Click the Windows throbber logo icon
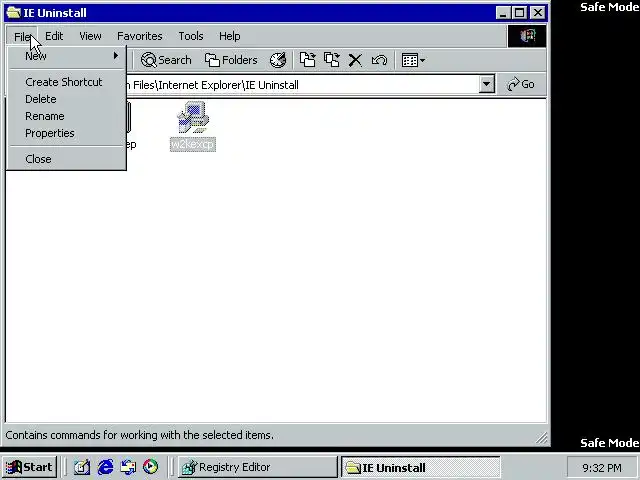The height and width of the screenshot is (480, 640). click(527, 36)
